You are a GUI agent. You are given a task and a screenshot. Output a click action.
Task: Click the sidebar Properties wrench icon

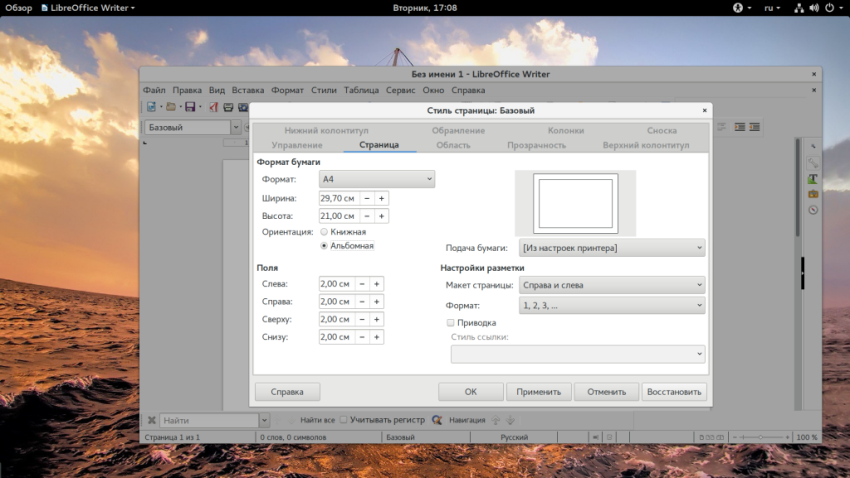[x=813, y=162]
